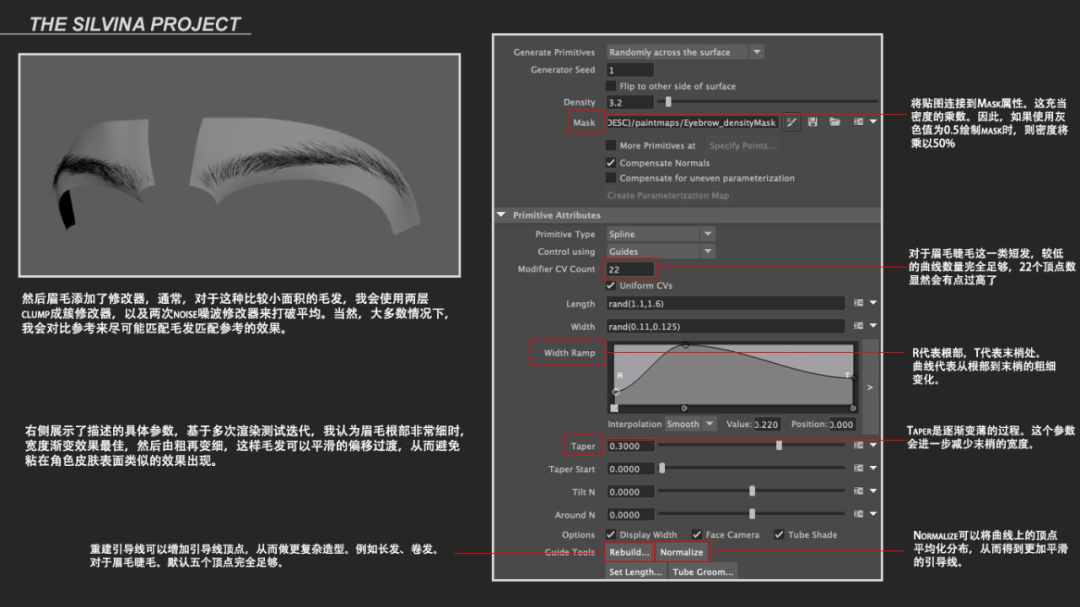Click the ramp Value field
Screen dimensions: 1080x607
click(x=767, y=424)
